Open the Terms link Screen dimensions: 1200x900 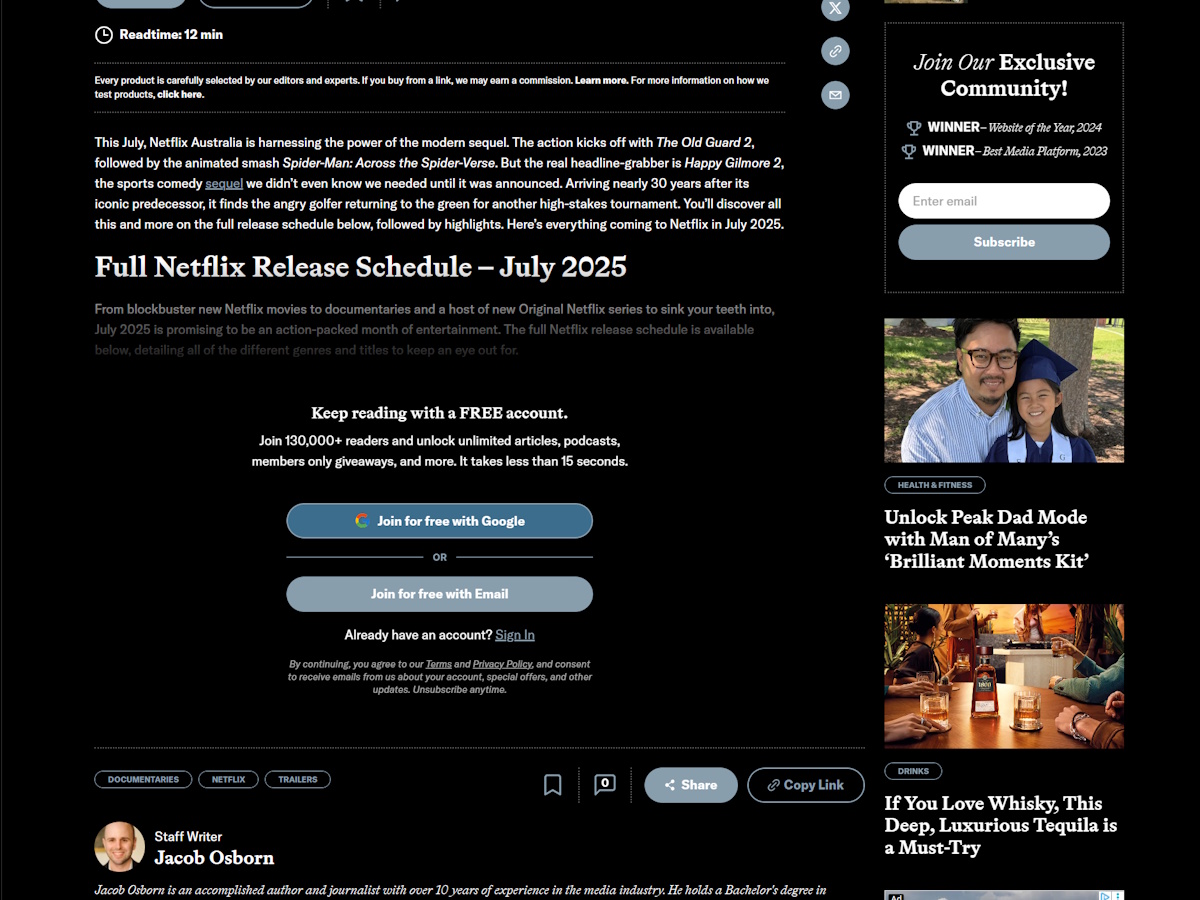pos(439,664)
